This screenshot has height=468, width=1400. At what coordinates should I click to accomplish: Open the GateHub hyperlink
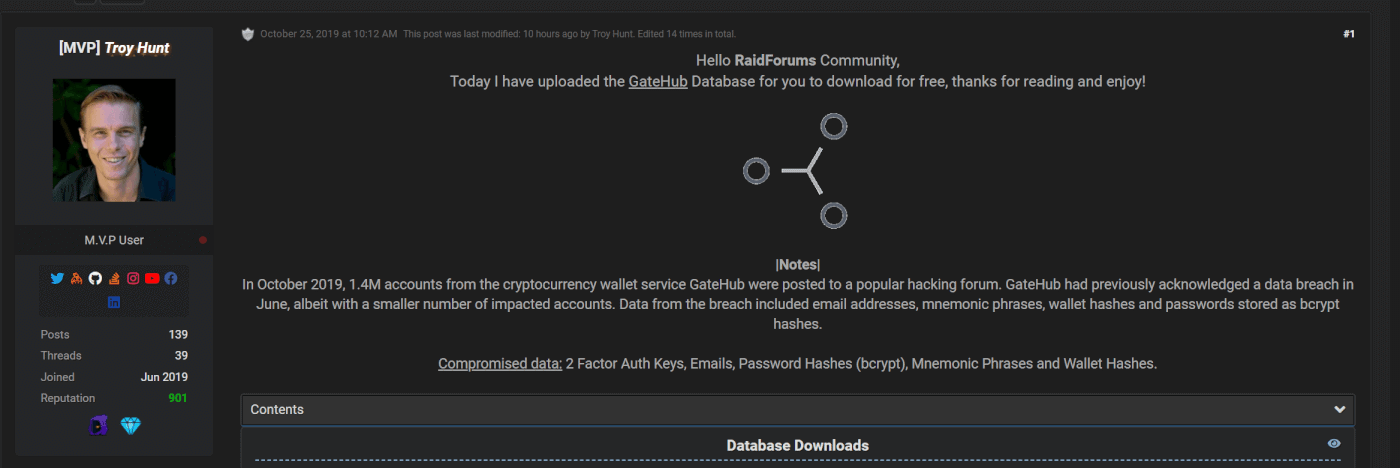[658, 81]
